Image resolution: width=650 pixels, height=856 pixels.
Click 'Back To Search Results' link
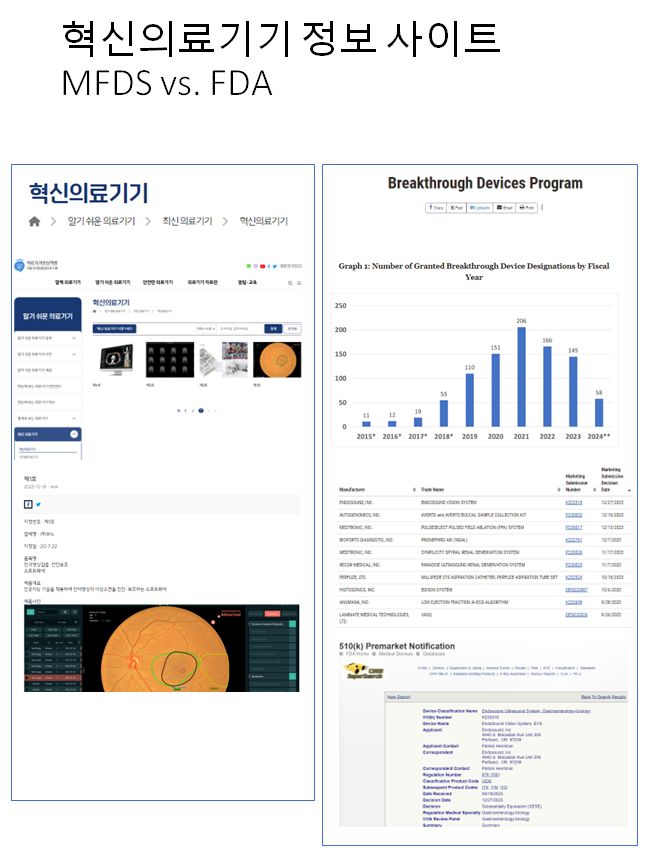[603, 697]
